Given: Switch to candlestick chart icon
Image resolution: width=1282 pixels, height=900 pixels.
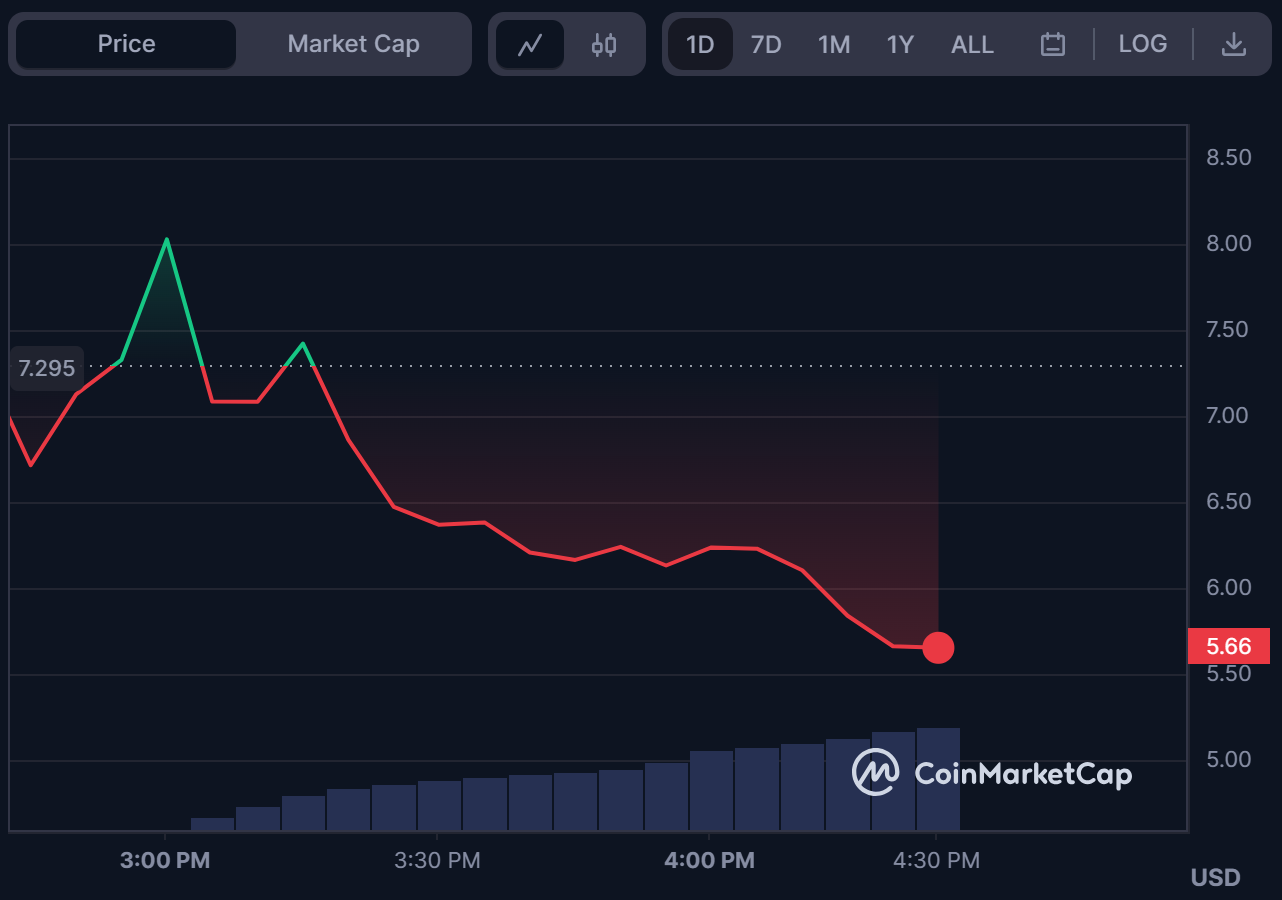Looking at the screenshot, I should (604, 44).
